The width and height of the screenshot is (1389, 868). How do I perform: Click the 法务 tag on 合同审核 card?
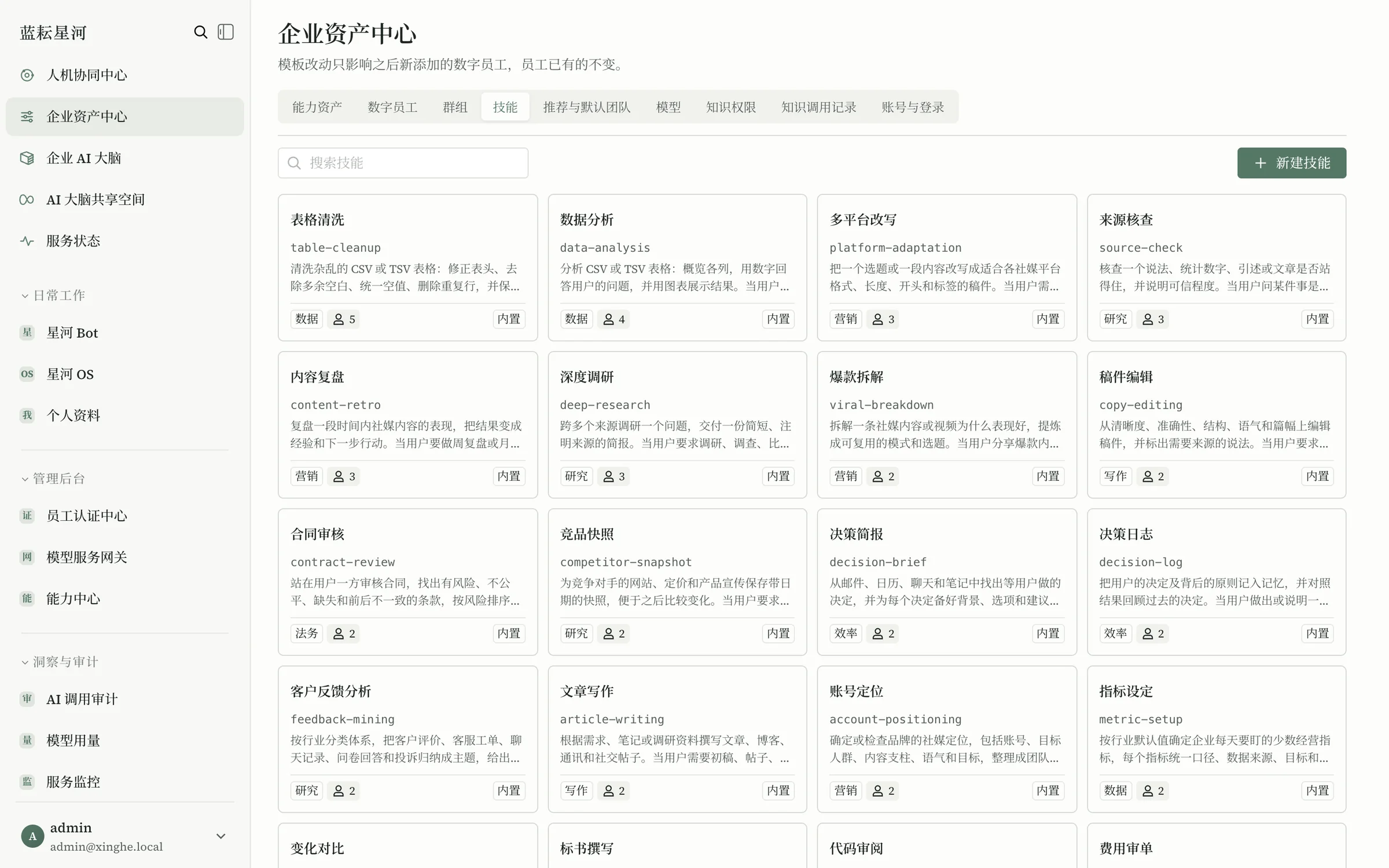307,634
